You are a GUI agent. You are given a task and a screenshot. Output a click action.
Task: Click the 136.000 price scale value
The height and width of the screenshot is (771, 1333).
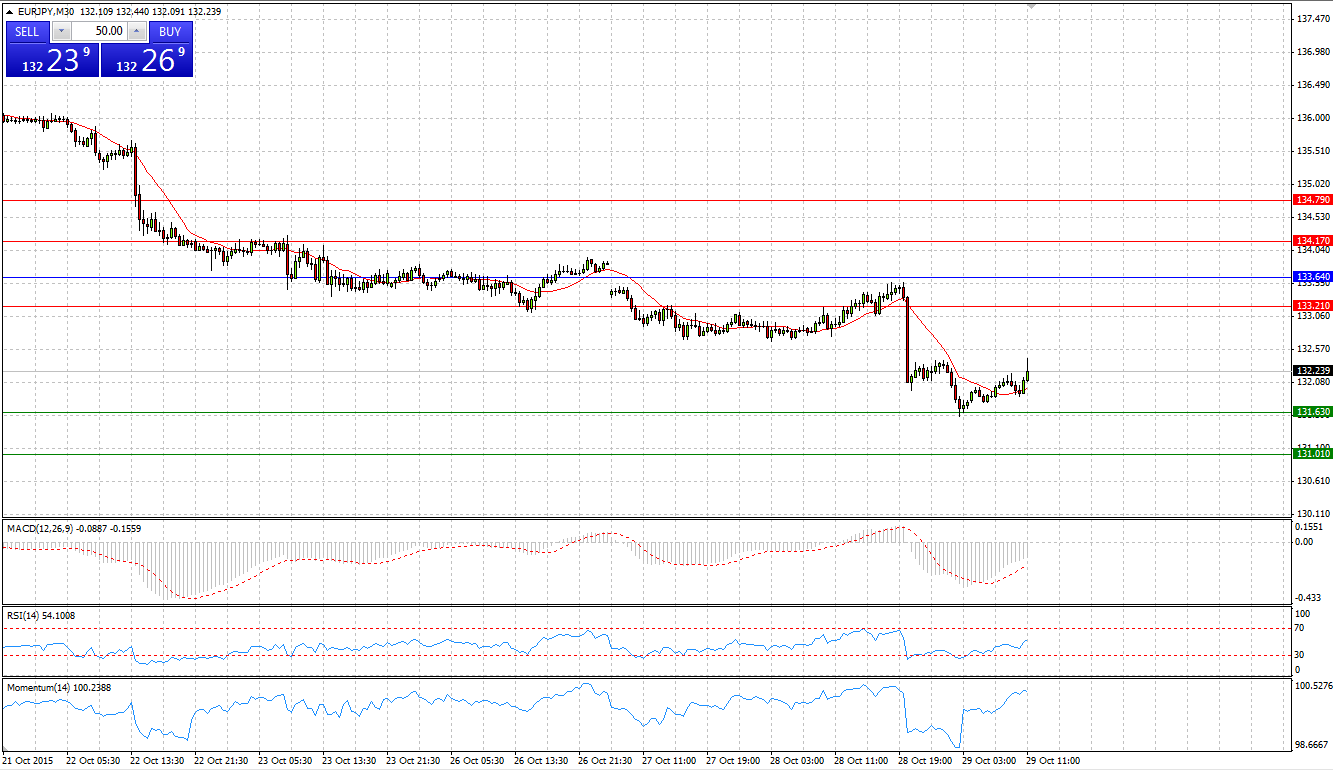pyautogui.click(x=1311, y=118)
